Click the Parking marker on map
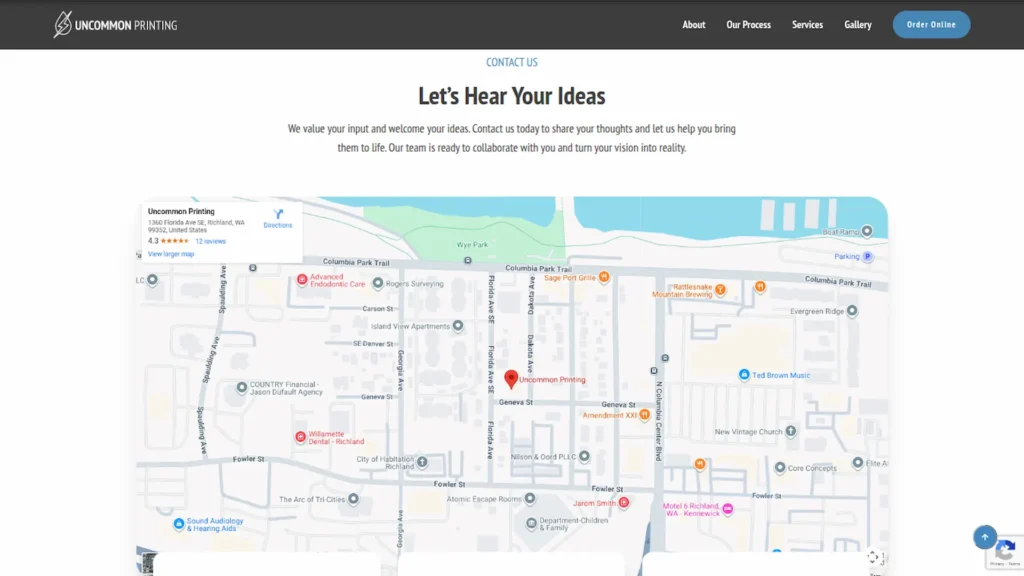The height and width of the screenshot is (576, 1024). (x=868, y=257)
